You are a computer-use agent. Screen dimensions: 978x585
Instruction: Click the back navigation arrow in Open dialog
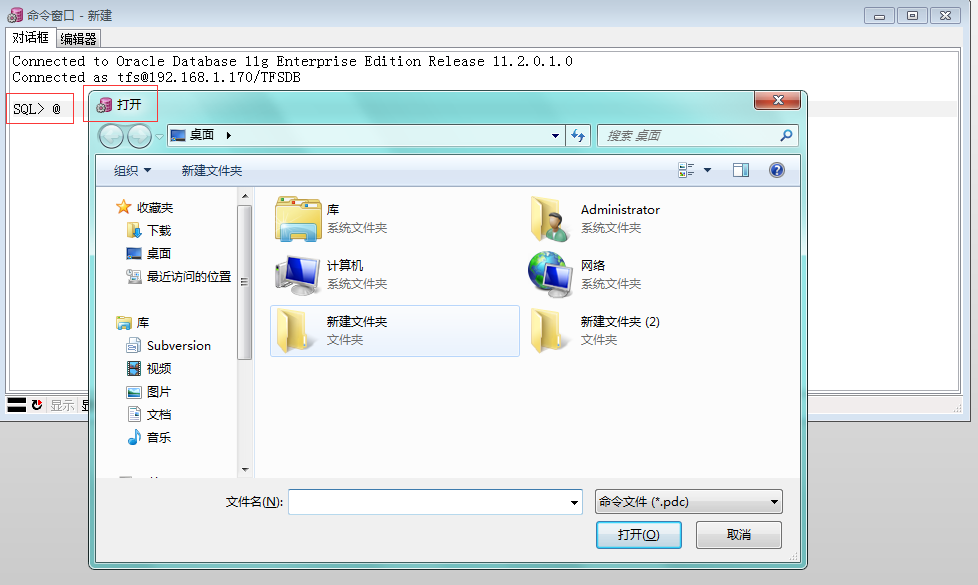(x=112, y=135)
